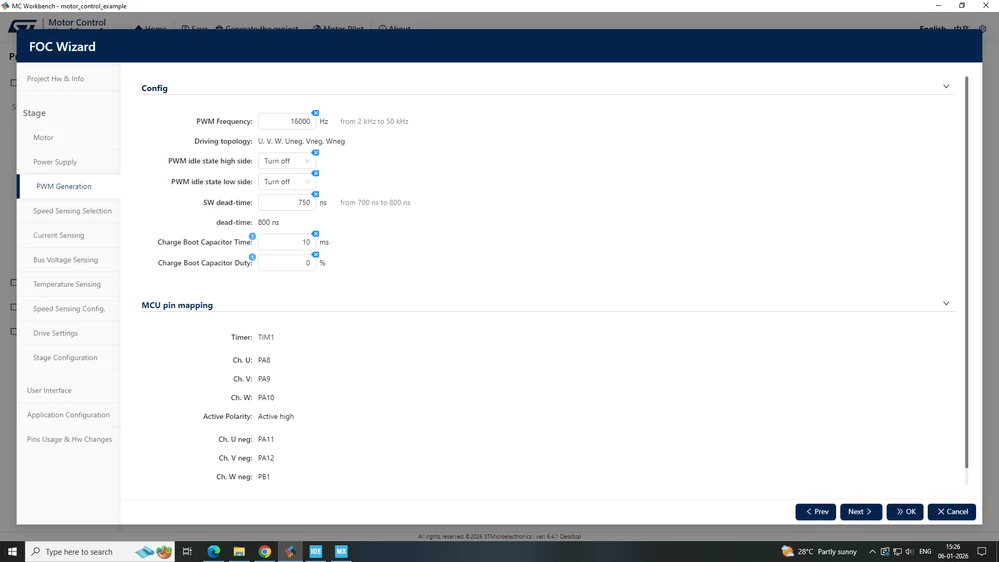999x562 pixels.
Task: Open notification center icon
Action: click(x=982, y=551)
